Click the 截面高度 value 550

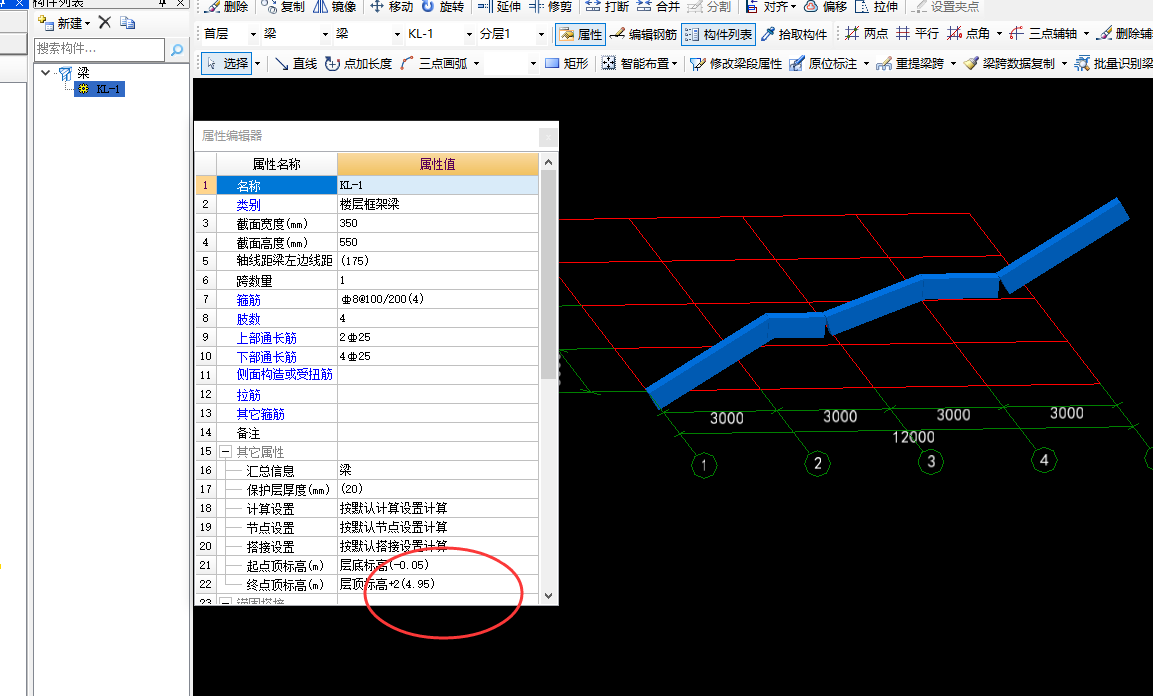pyautogui.click(x=438, y=243)
